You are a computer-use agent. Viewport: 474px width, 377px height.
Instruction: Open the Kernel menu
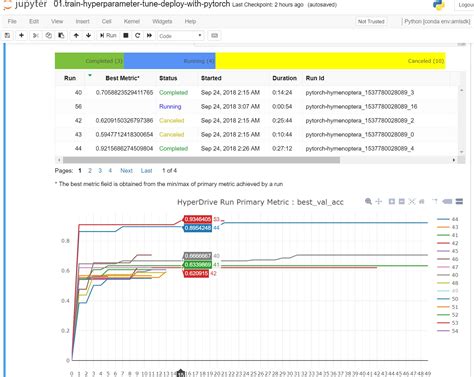(x=132, y=21)
